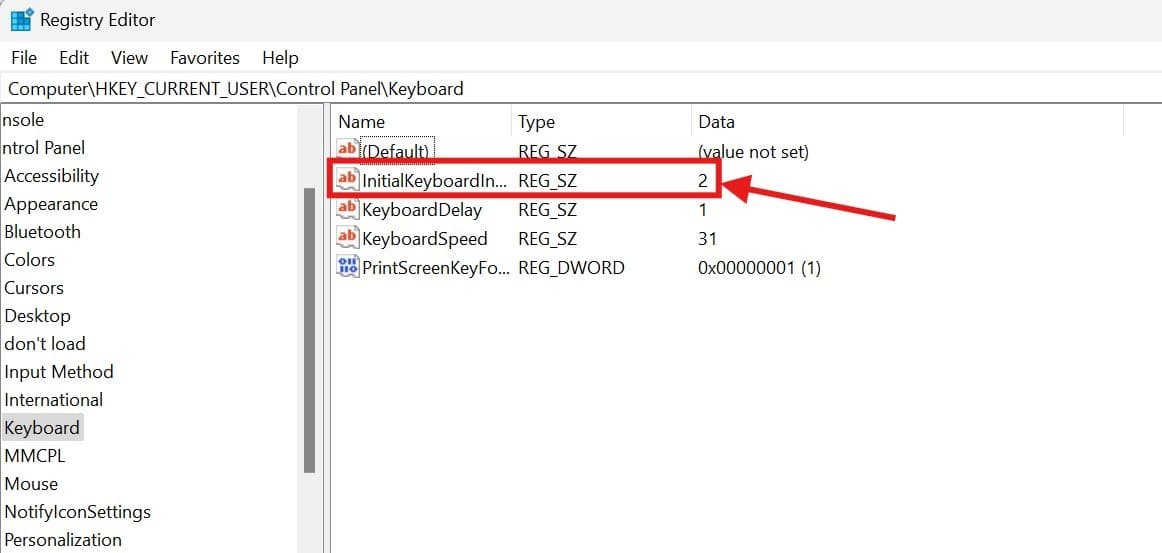Select the Colors registry key
Viewport: 1162px width, 553px height.
(30, 260)
